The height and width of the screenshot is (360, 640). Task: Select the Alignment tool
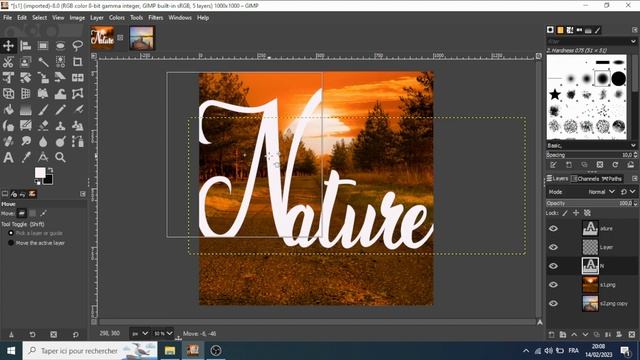pyautogui.click(x=26, y=46)
